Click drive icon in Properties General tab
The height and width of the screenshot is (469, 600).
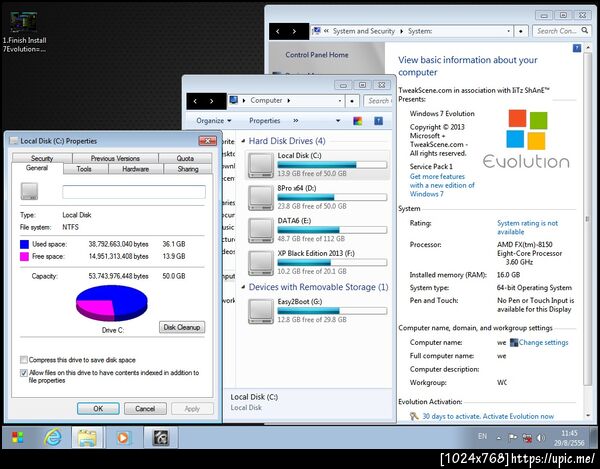click(29, 191)
